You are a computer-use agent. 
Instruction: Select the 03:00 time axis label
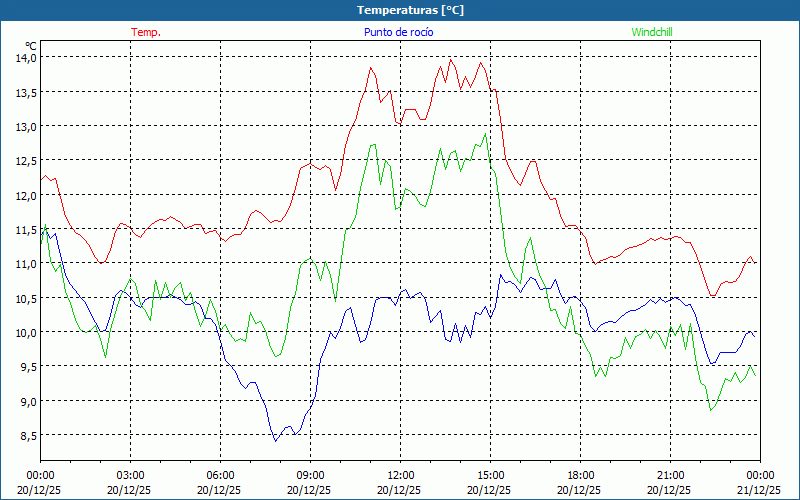pos(131,475)
